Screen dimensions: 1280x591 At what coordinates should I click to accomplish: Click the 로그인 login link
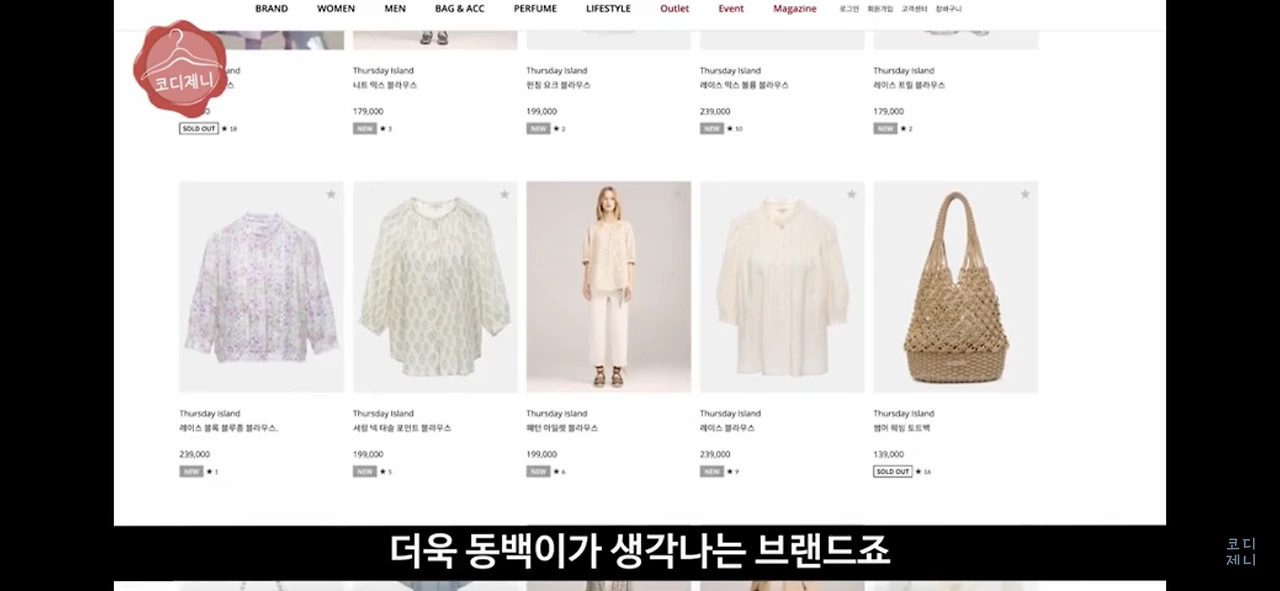click(x=849, y=9)
